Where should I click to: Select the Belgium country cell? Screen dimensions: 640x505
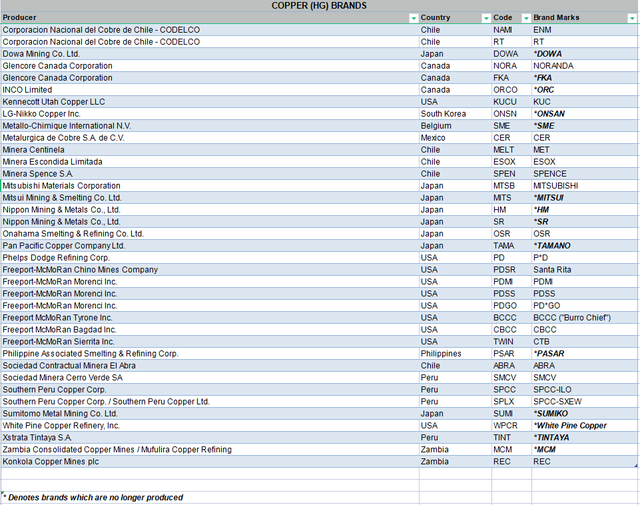[x=455, y=126]
